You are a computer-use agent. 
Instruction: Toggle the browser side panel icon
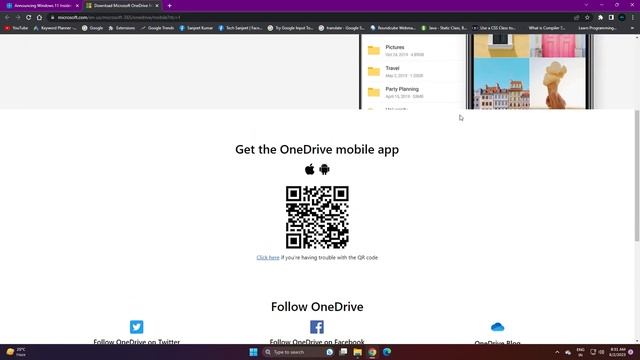[611, 18]
